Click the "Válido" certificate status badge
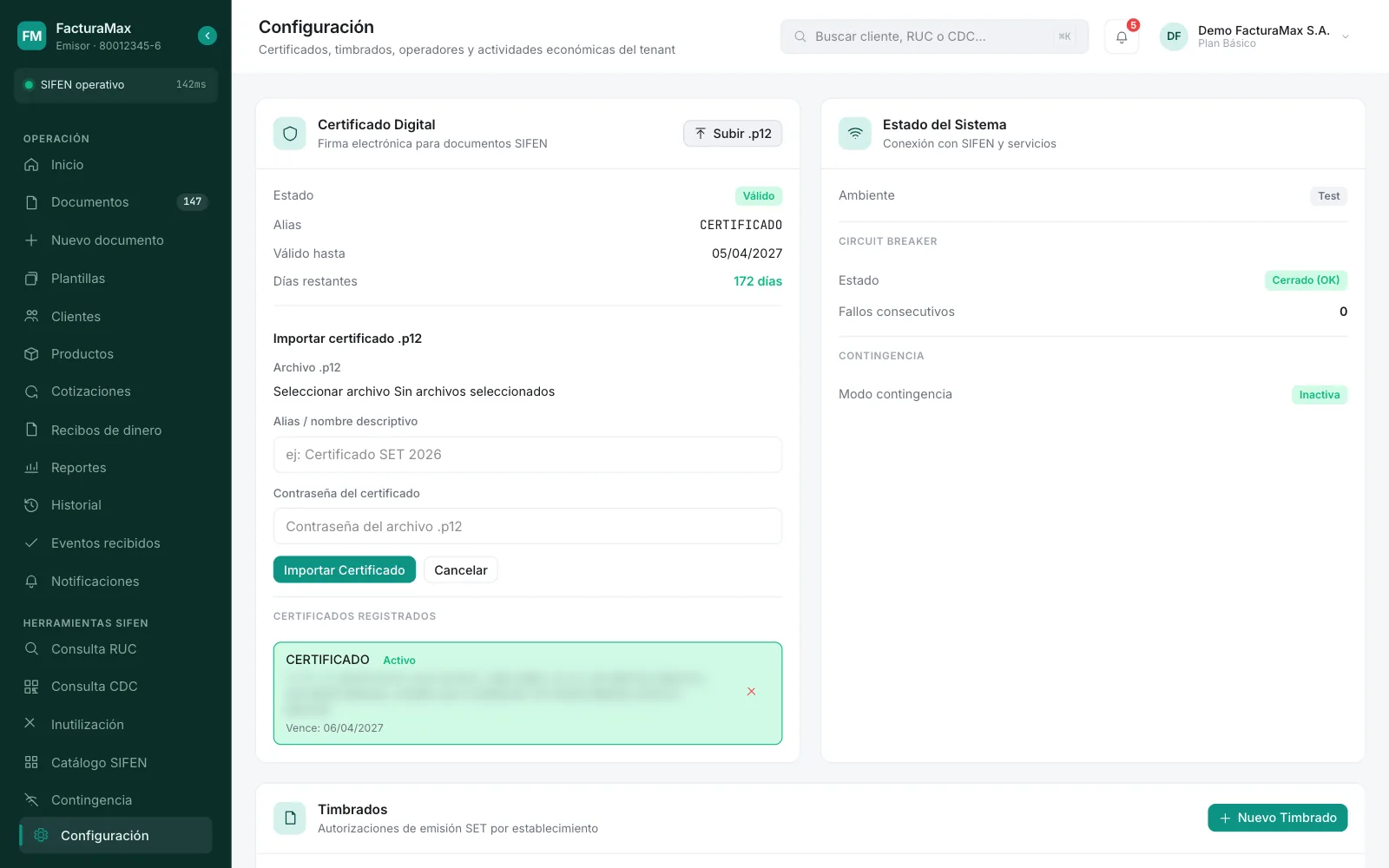The width and height of the screenshot is (1389, 868). click(759, 196)
